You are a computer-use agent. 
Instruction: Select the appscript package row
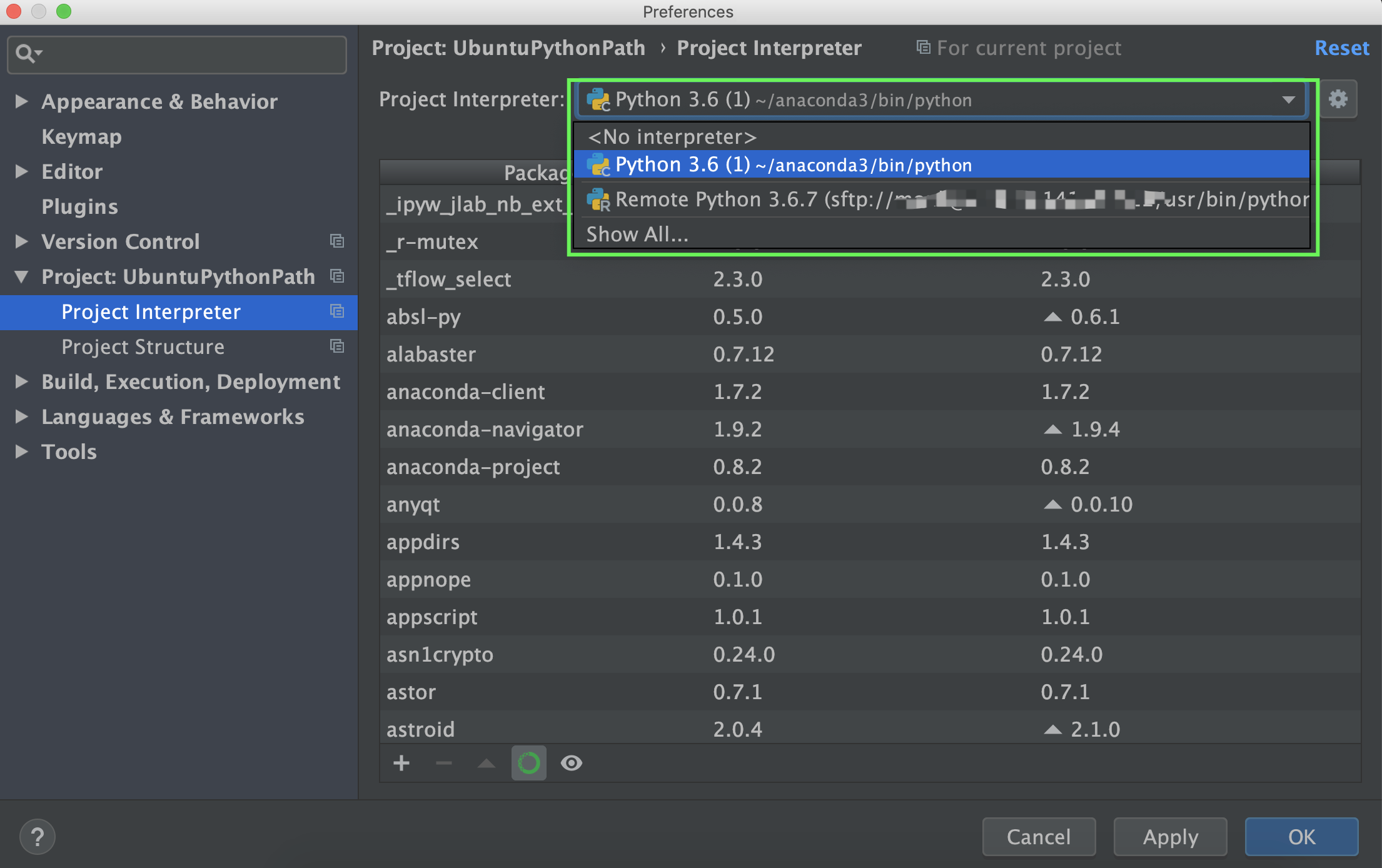coord(870,617)
